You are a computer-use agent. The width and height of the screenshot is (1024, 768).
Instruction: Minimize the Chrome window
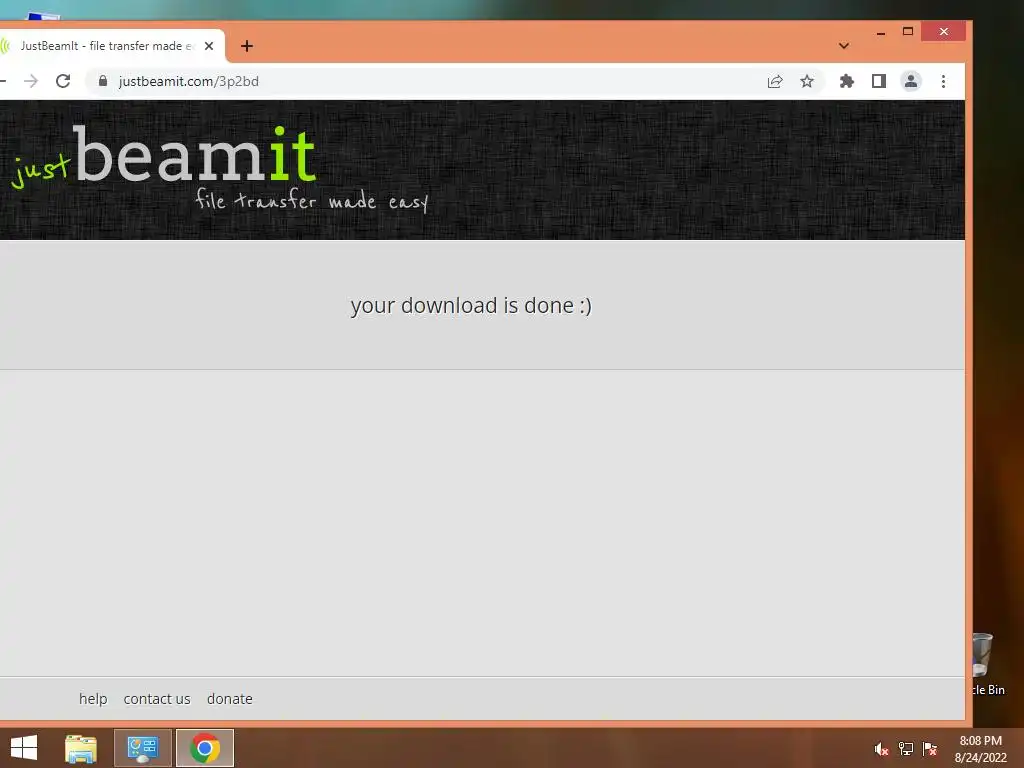click(x=881, y=32)
